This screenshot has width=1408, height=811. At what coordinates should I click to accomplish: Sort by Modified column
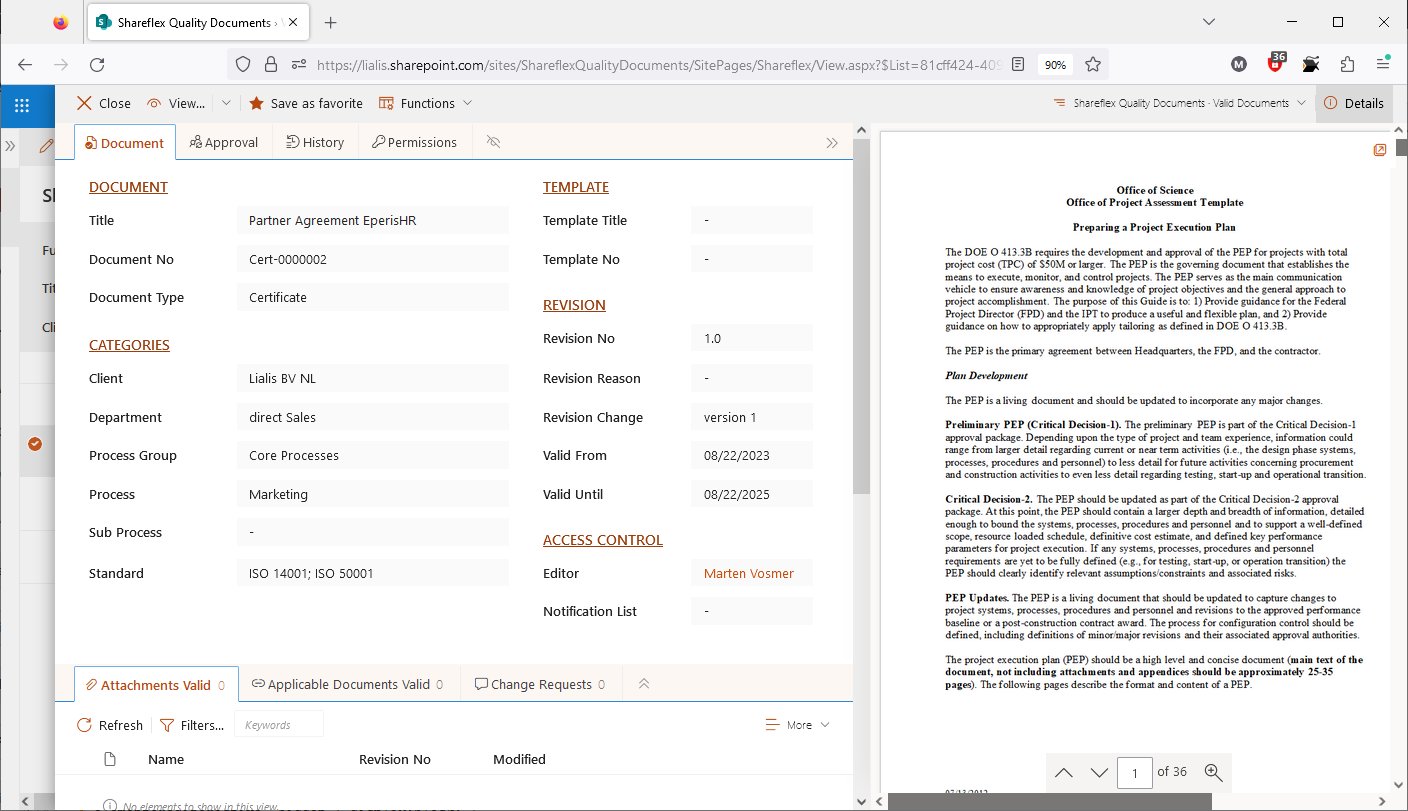[519, 759]
